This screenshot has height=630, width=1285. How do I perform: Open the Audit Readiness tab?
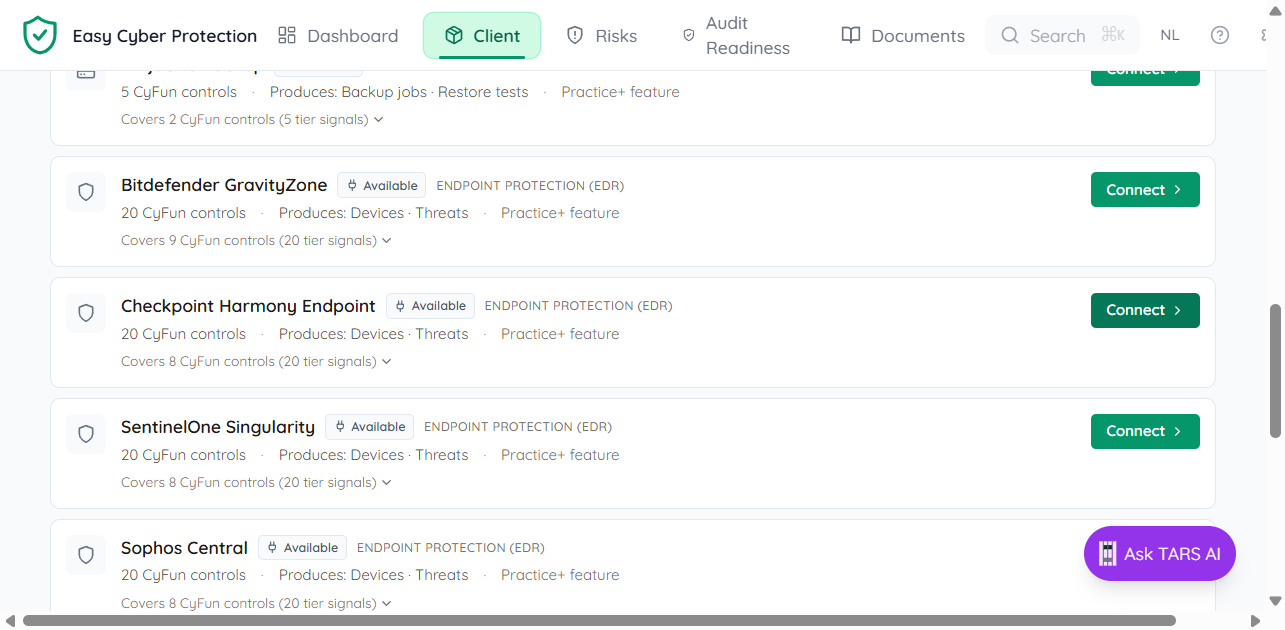(x=737, y=36)
